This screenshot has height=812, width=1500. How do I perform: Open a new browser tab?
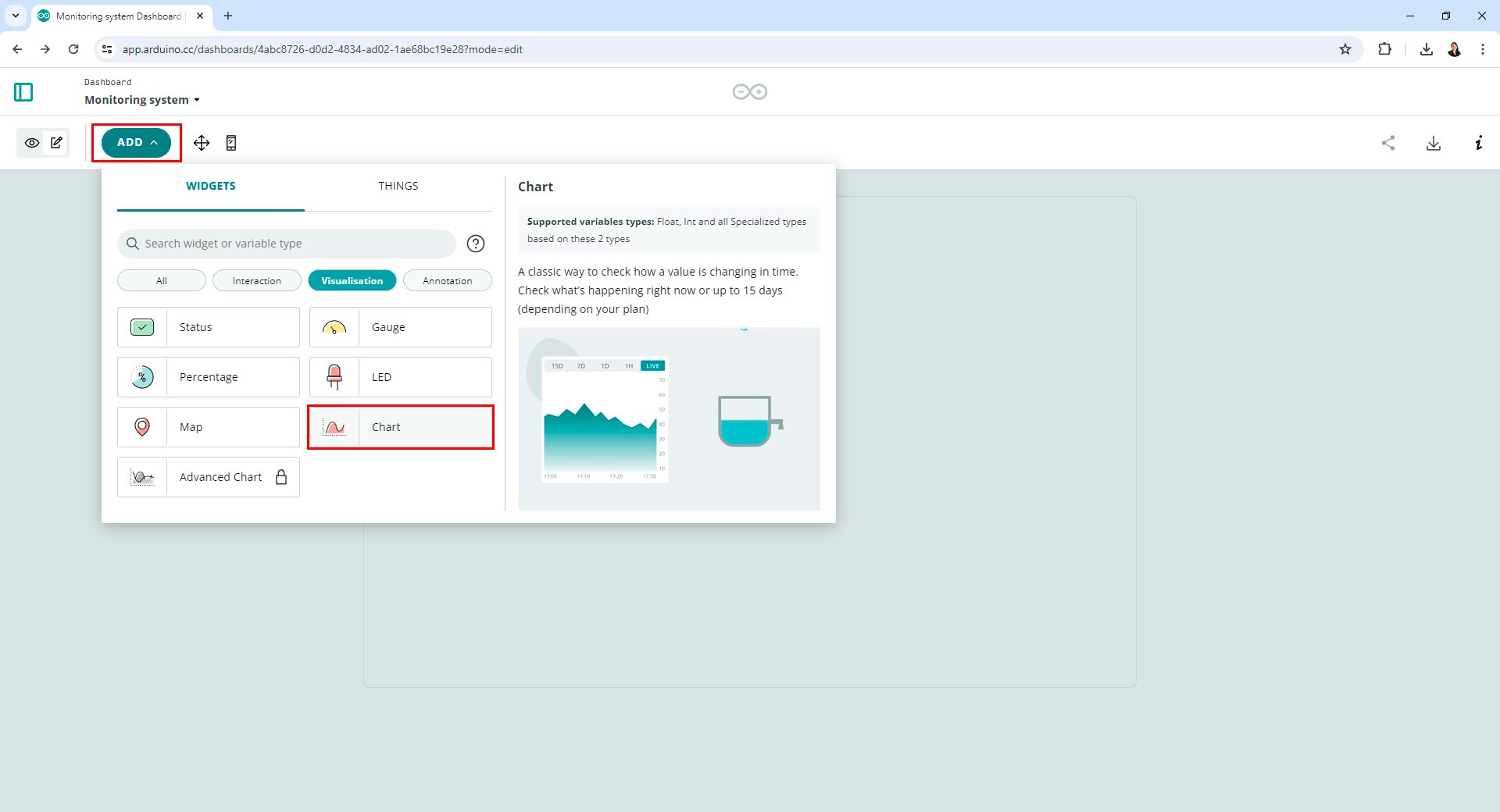point(228,16)
